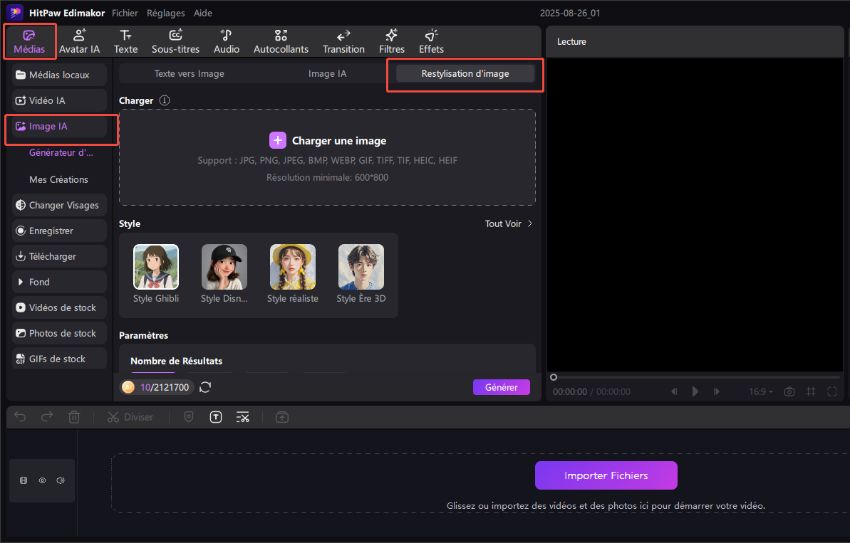Select Image IA in sidebar
850x543 pixels.
pyautogui.click(x=59, y=126)
